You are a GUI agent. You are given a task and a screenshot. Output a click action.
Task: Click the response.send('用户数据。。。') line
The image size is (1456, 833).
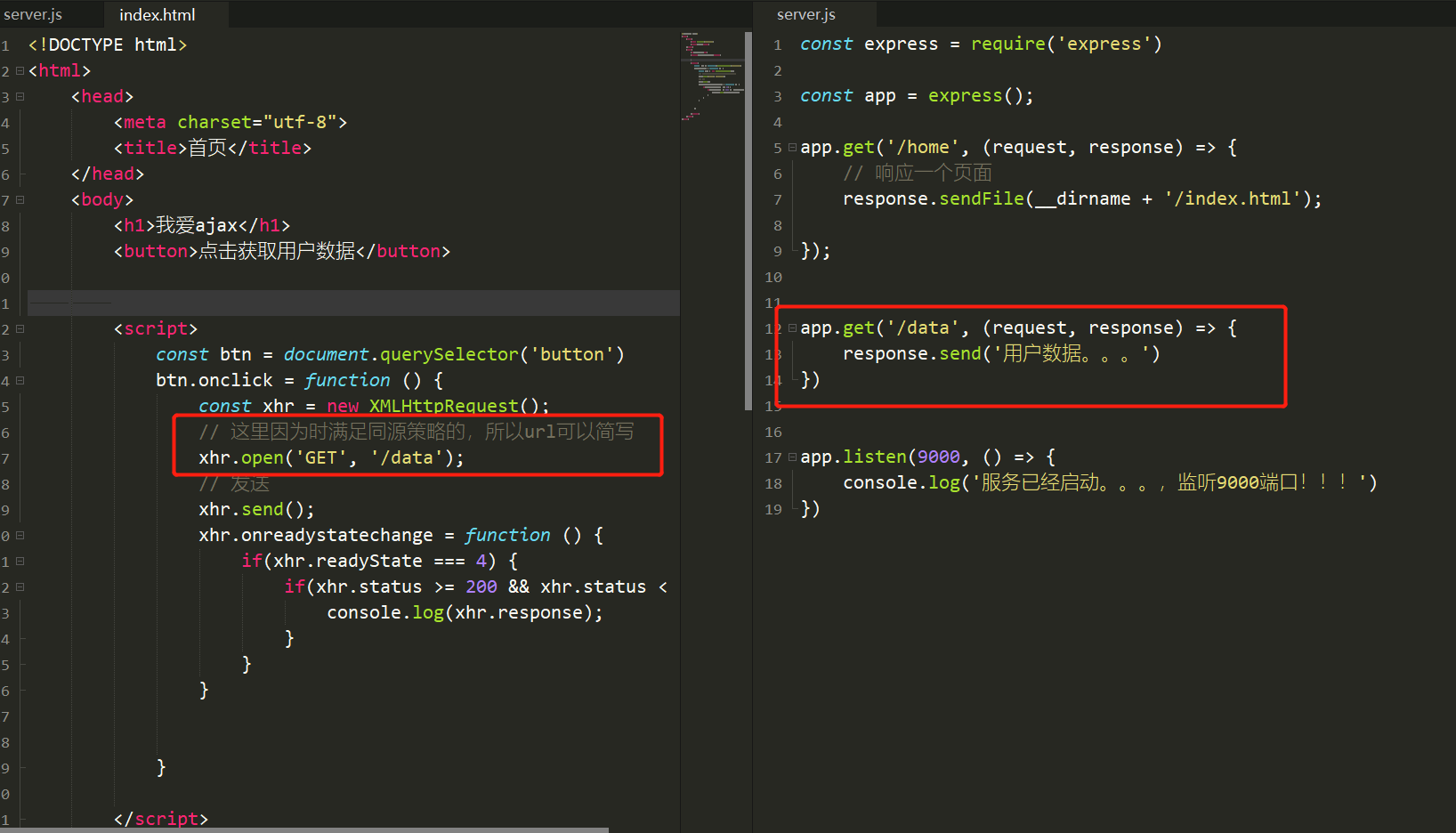[1002, 353]
